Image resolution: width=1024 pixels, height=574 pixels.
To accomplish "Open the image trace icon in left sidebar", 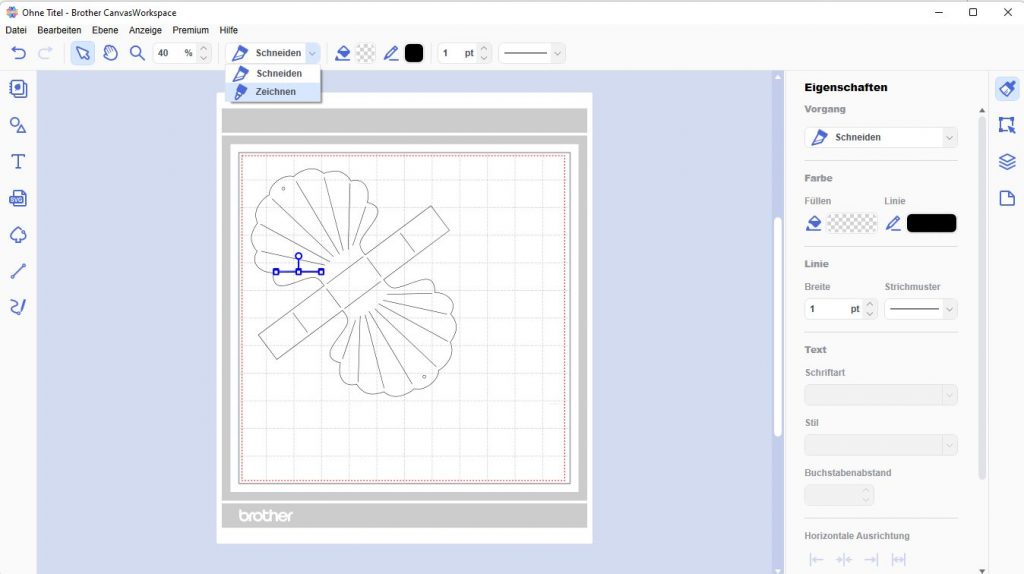I will click(x=18, y=234).
